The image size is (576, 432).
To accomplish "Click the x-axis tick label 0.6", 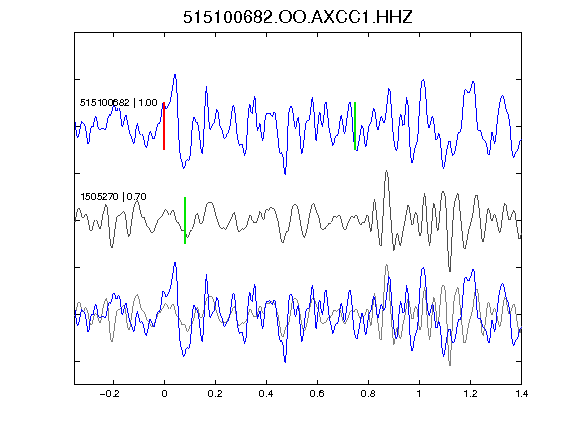I will [317, 394].
